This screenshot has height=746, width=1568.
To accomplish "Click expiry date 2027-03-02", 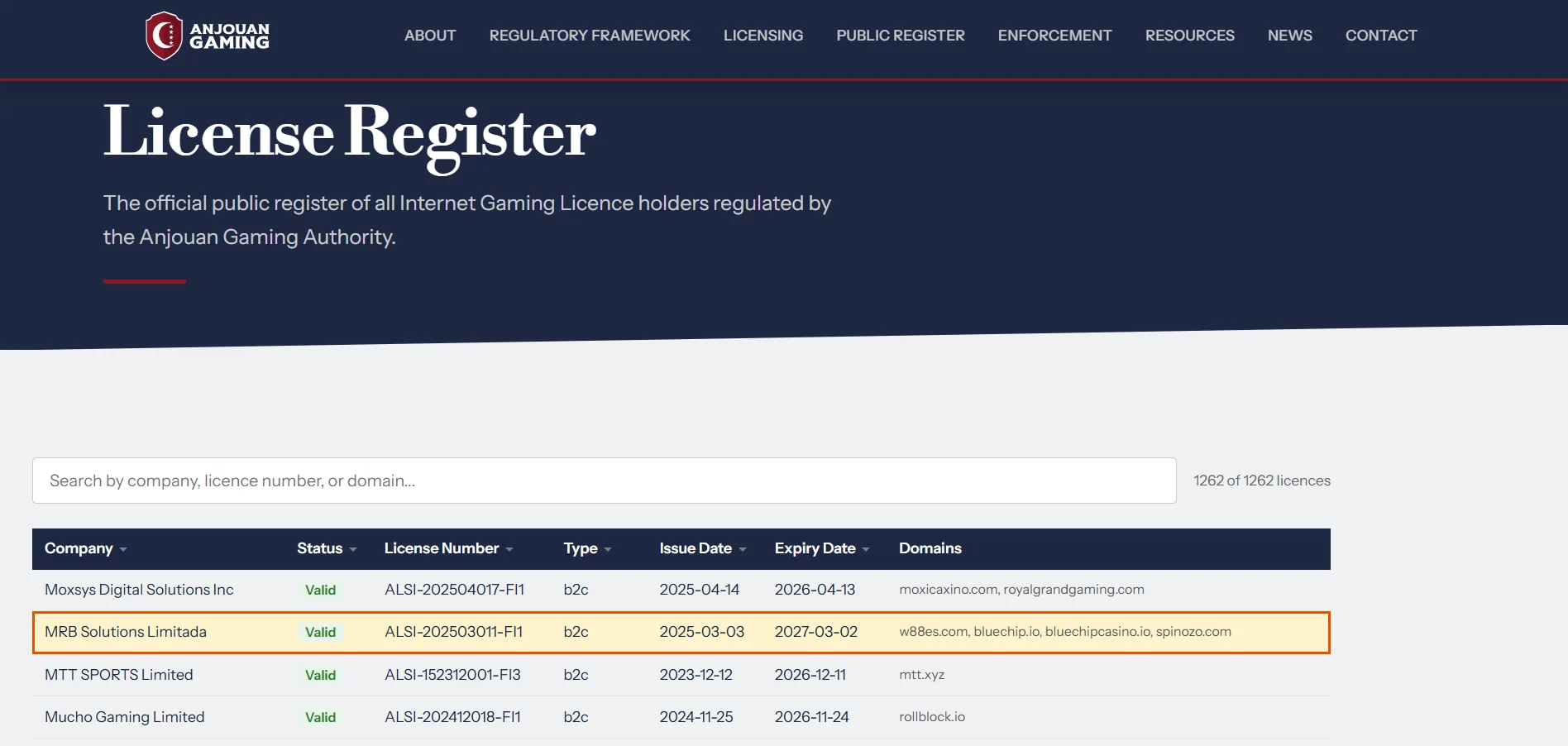I will tap(816, 632).
